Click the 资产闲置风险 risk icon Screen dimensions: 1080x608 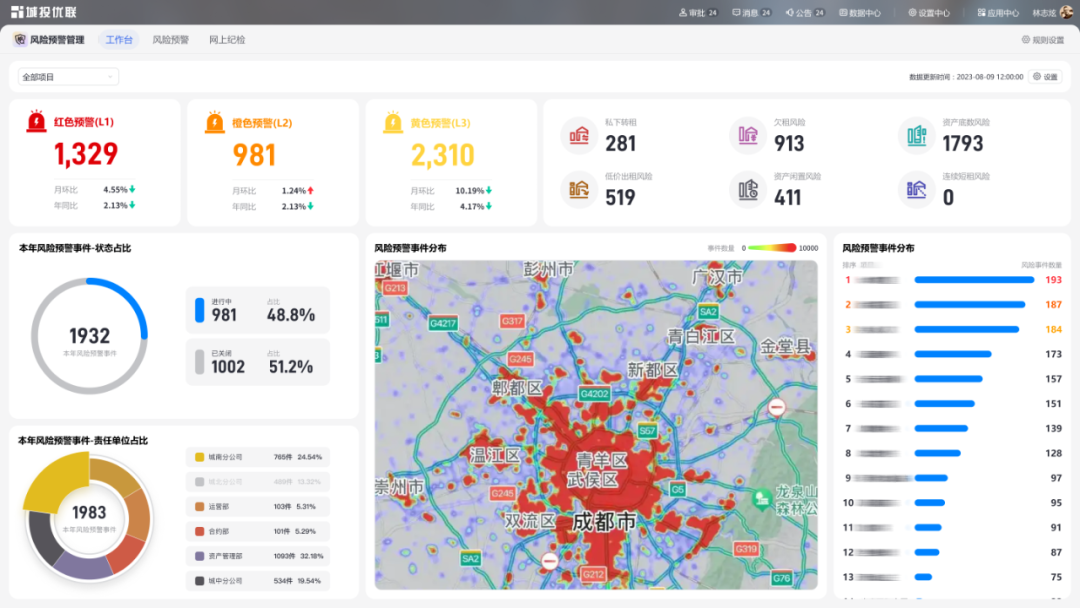(x=746, y=189)
